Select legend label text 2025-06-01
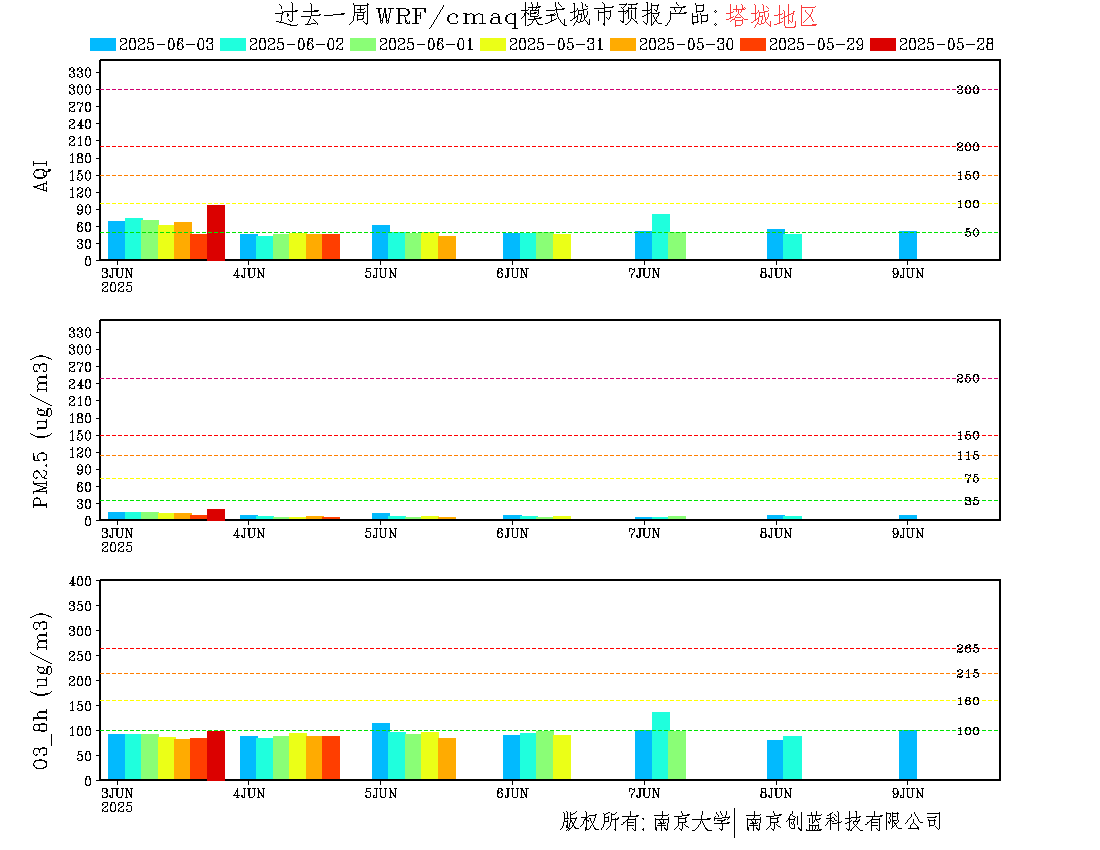 pyautogui.click(x=427, y=44)
